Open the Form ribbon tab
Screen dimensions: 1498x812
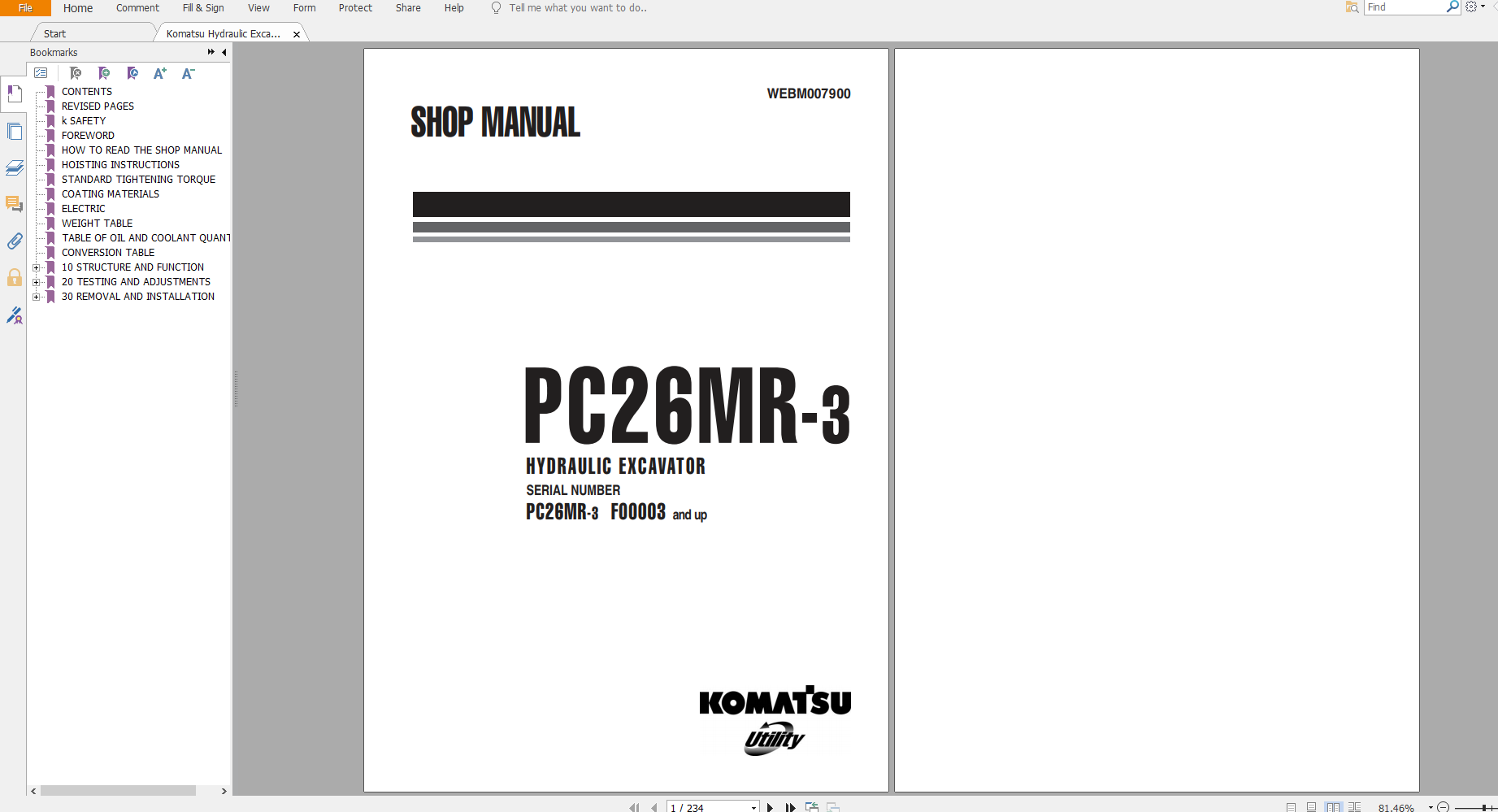click(x=304, y=8)
